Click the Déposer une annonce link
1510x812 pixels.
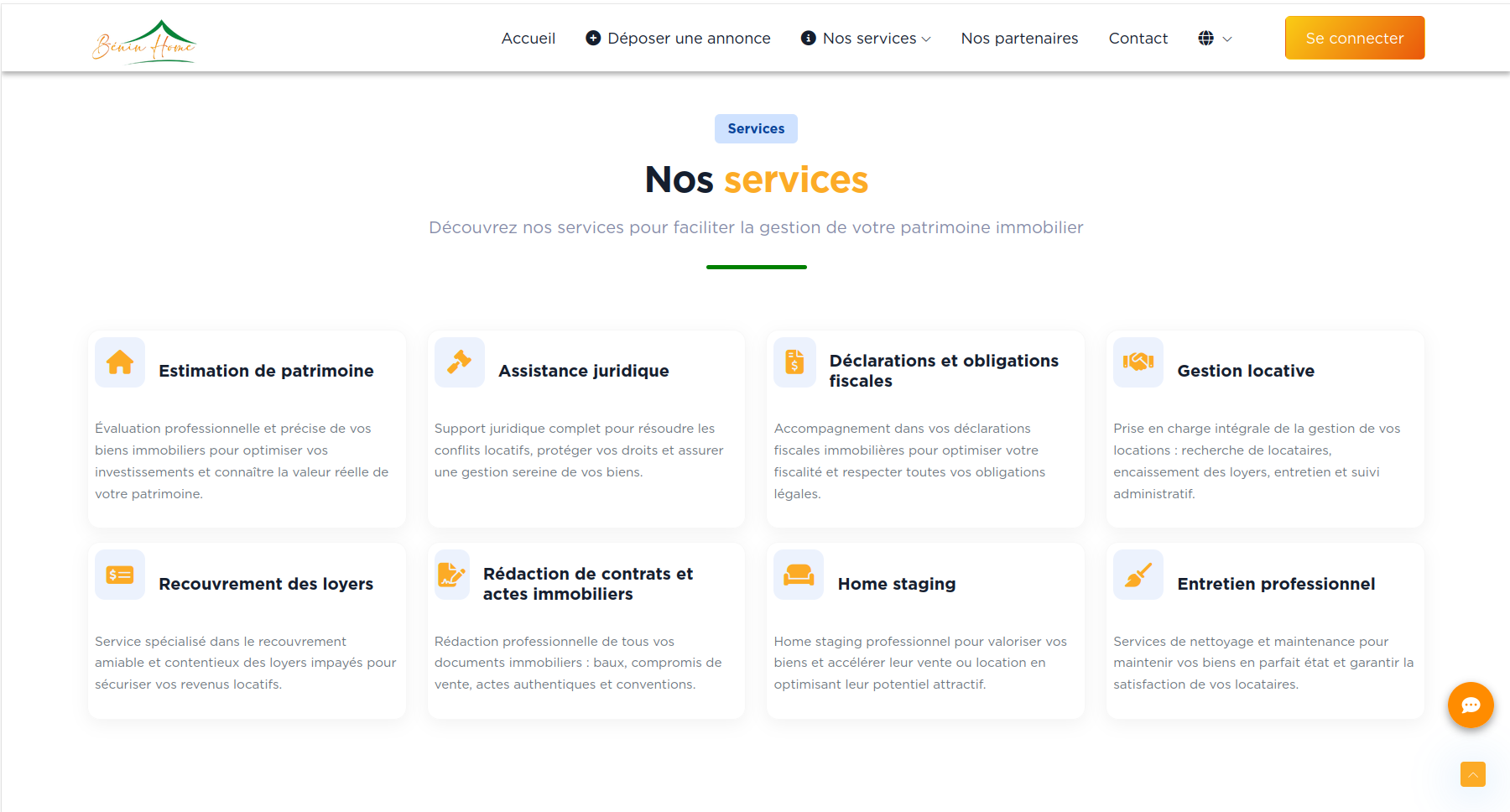tap(678, 39)
